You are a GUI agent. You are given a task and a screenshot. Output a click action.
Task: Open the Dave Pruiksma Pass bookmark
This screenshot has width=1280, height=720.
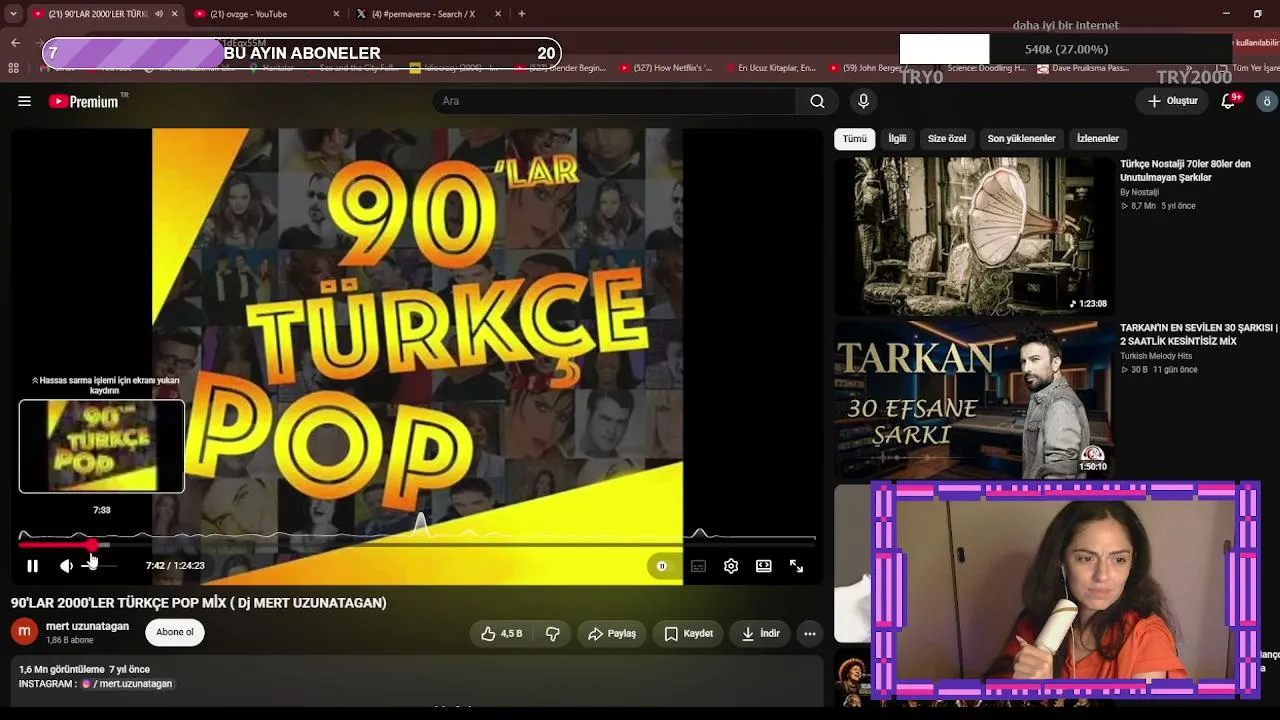point(1083,68)
